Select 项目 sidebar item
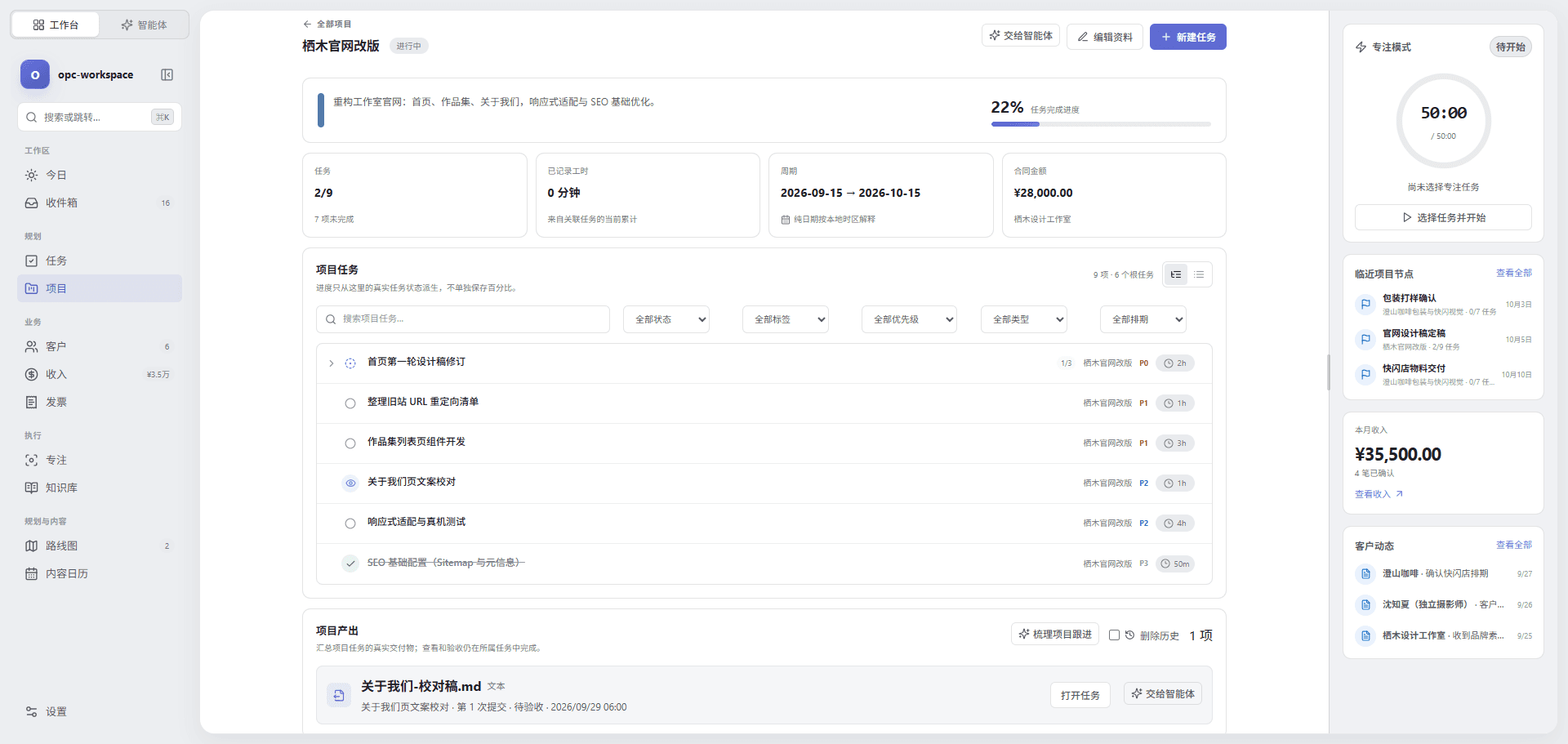Image resolution: width=1568 pixels, height=744 pixels. (100, 288)
